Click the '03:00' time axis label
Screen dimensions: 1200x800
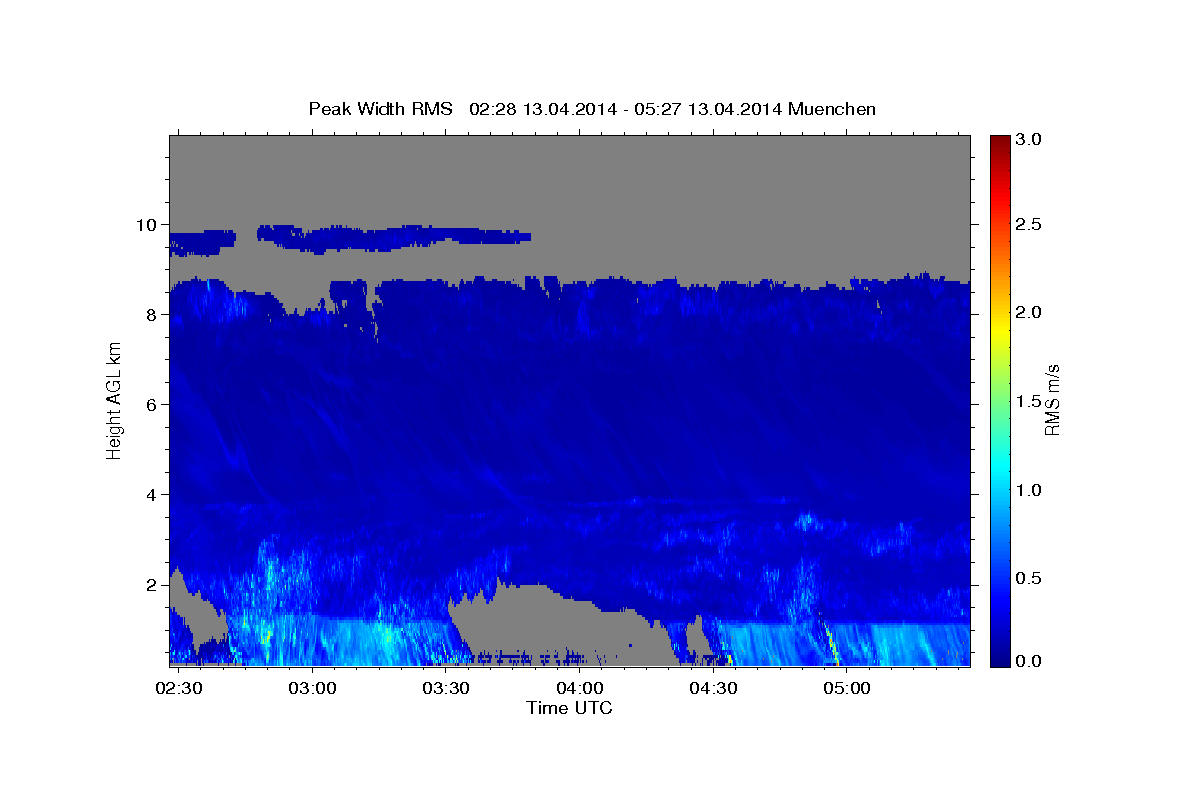point(312,689)
